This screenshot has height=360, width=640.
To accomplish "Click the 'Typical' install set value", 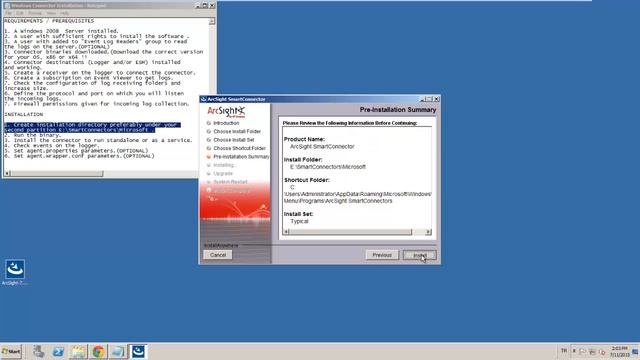I will tap(299, 221).
